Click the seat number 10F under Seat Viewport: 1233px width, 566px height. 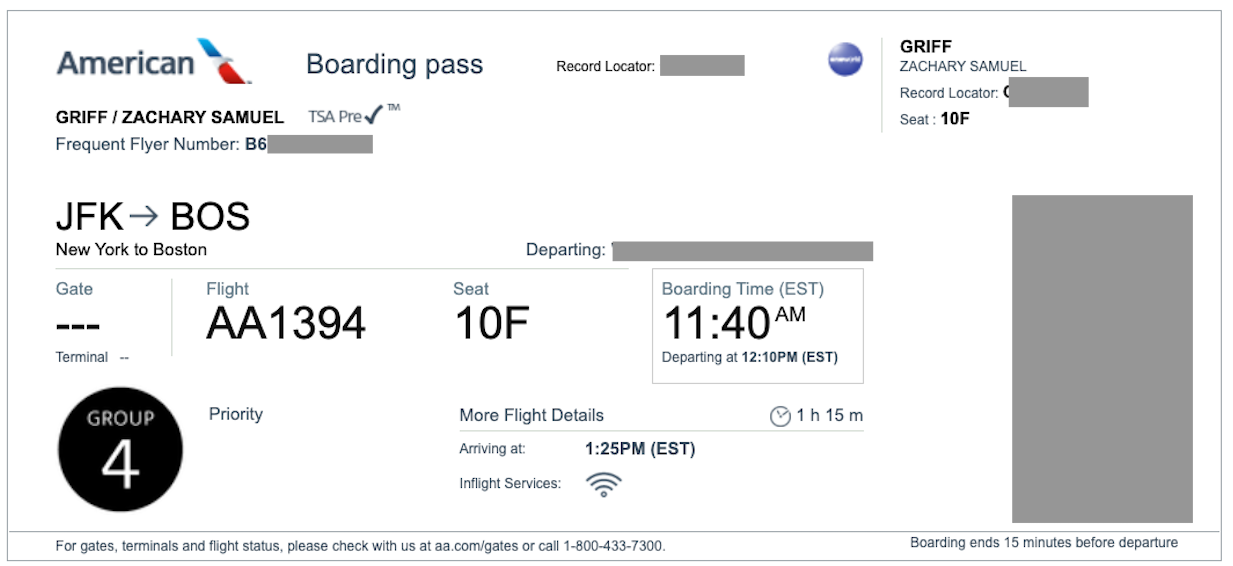tap(491, 323)
